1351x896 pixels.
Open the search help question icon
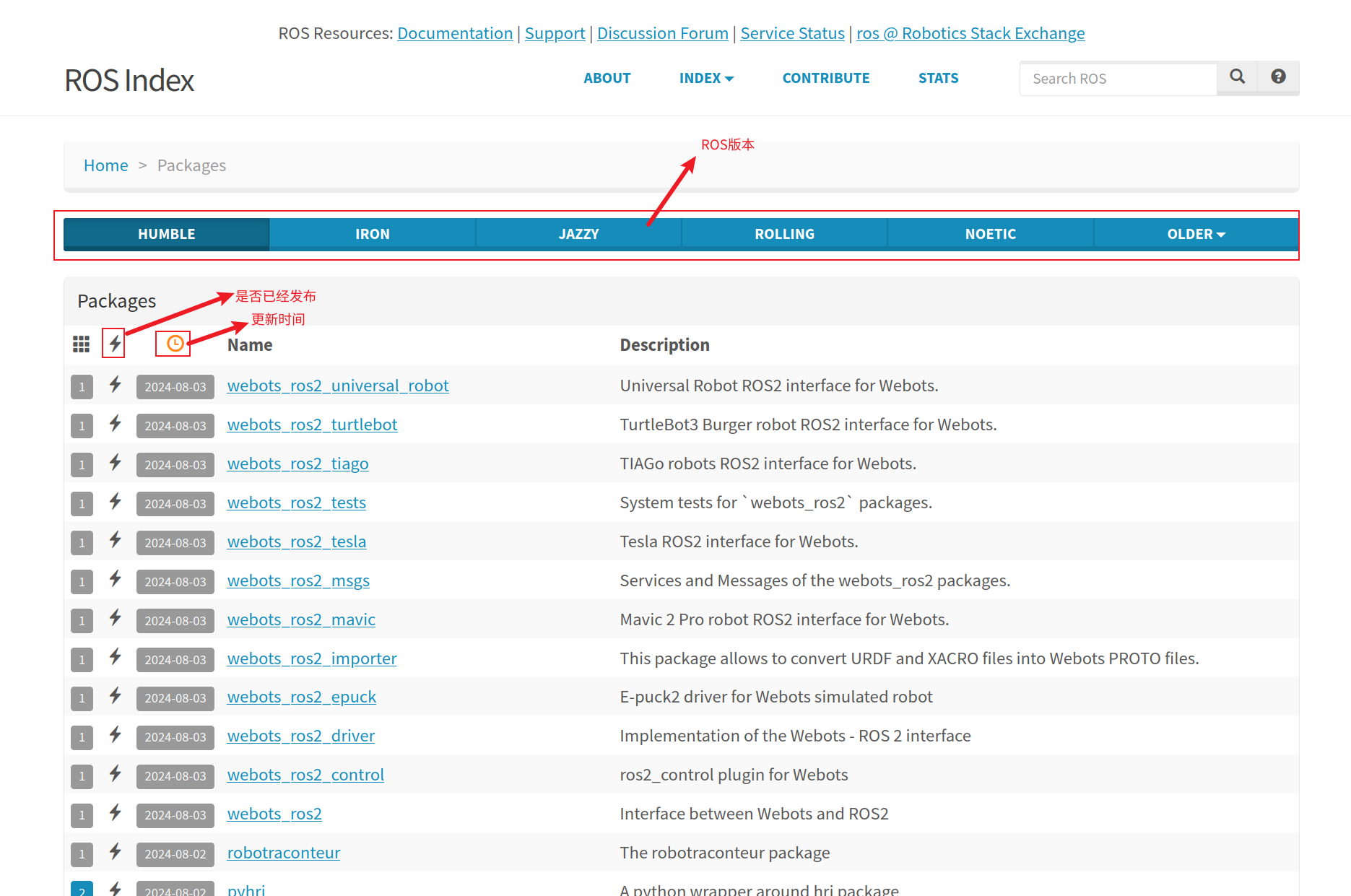[1278, 78]
